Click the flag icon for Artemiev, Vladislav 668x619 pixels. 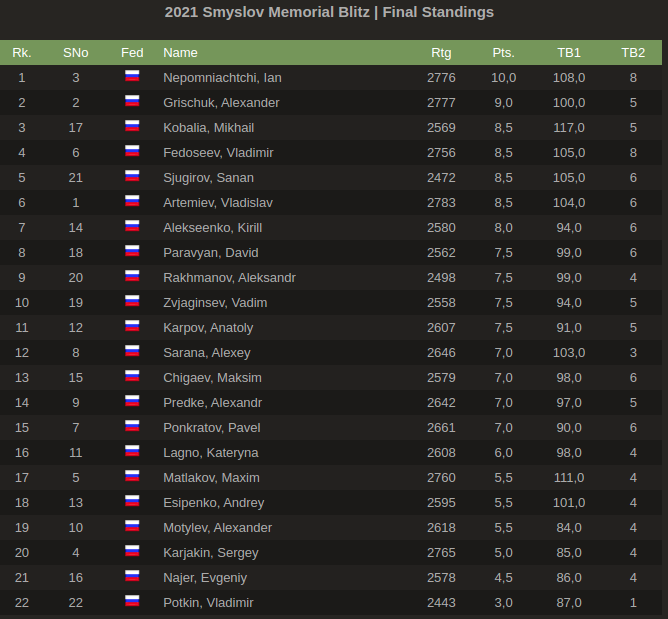(132, 202)
